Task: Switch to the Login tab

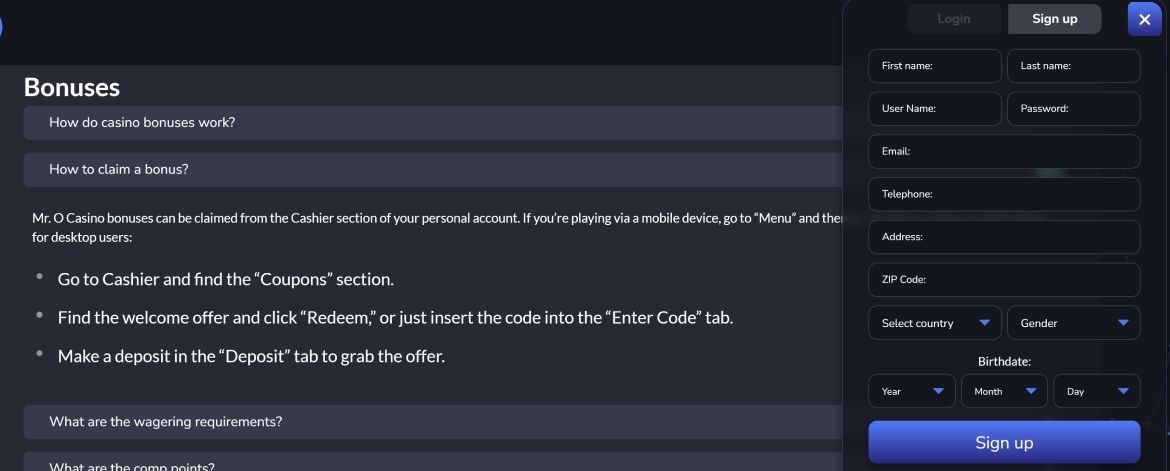Action: pyautogui.click(x=953, y=19)
